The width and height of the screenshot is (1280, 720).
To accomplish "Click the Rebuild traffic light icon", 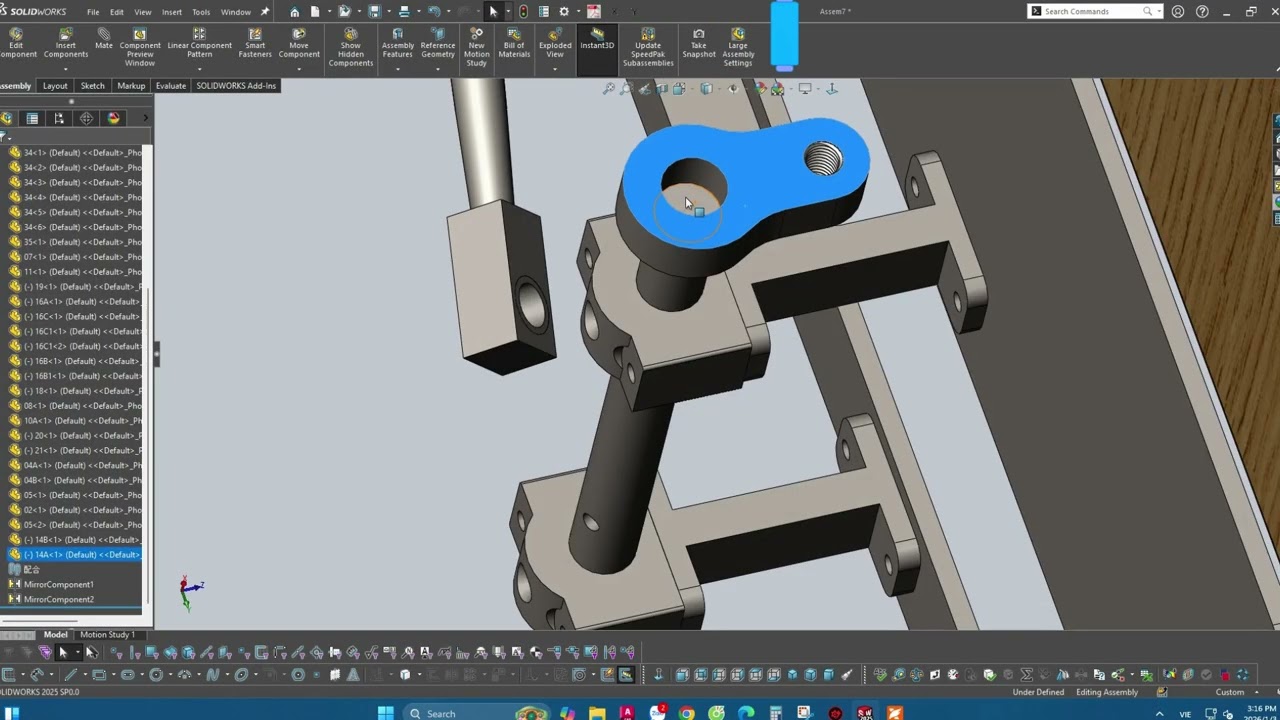I will (x=523, y=12).
